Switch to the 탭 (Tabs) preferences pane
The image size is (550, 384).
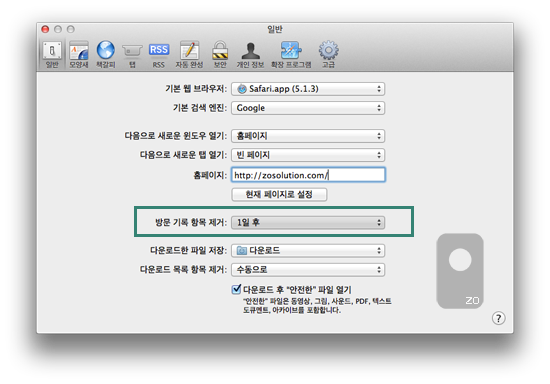point(132,54)
